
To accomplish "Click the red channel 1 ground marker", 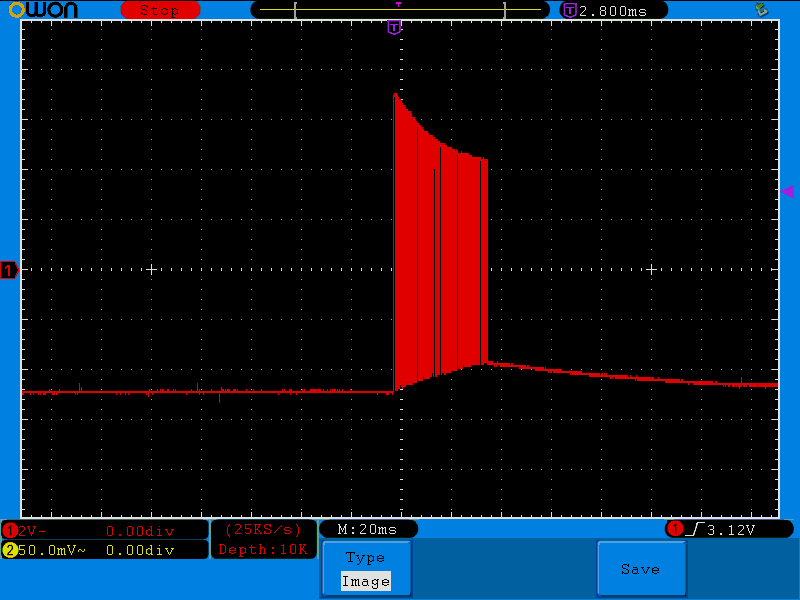I will 9,270.
